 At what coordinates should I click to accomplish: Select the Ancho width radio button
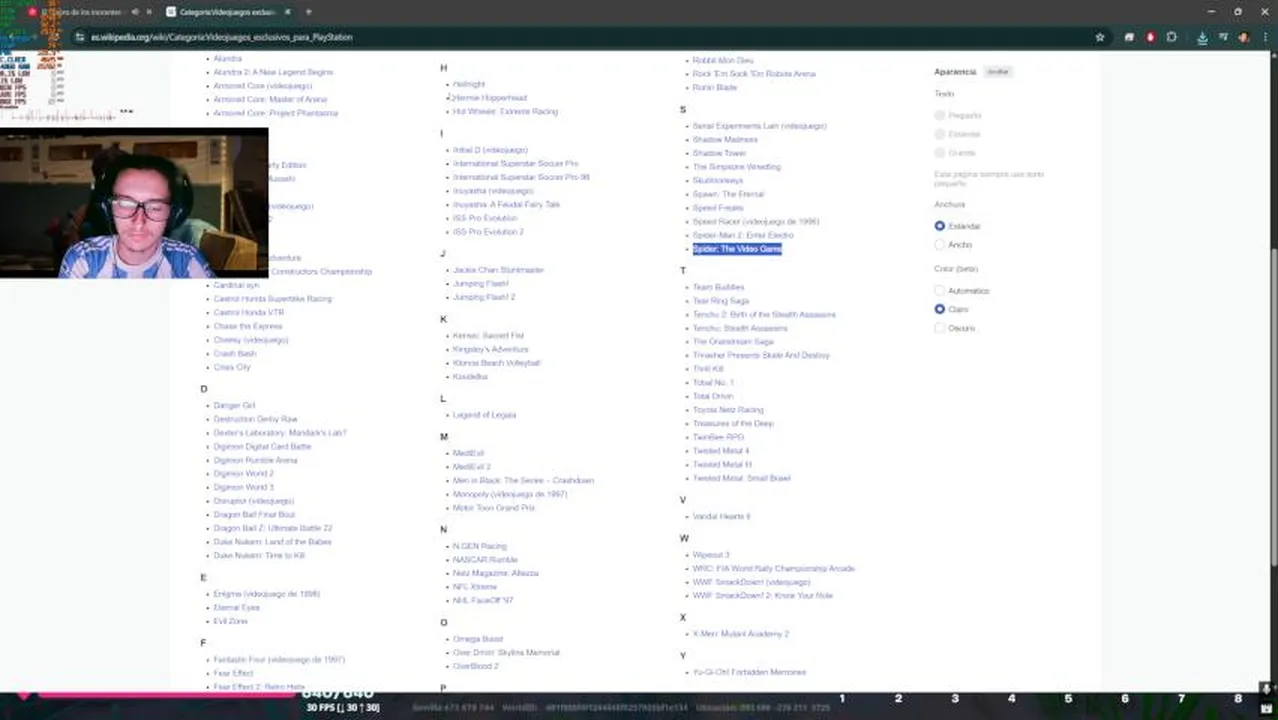939,244
